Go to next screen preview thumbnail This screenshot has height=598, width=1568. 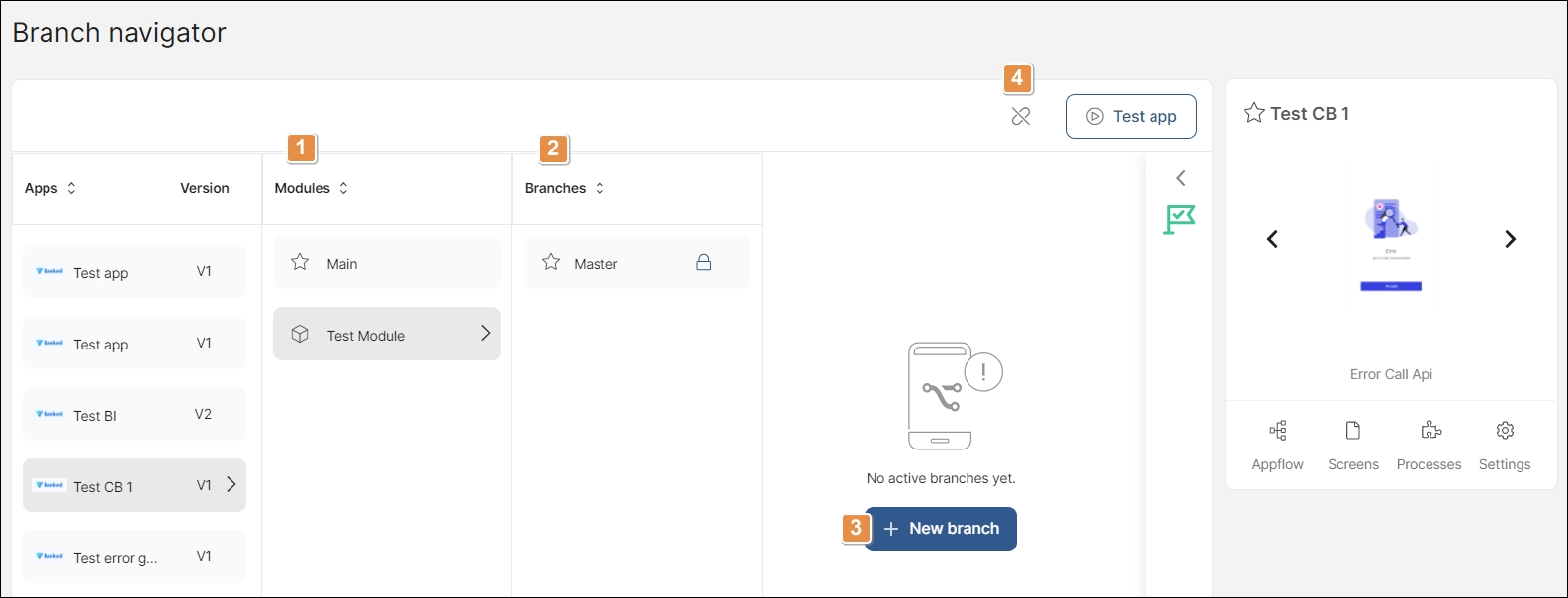pyautogui.click(x=1510, y=239)
